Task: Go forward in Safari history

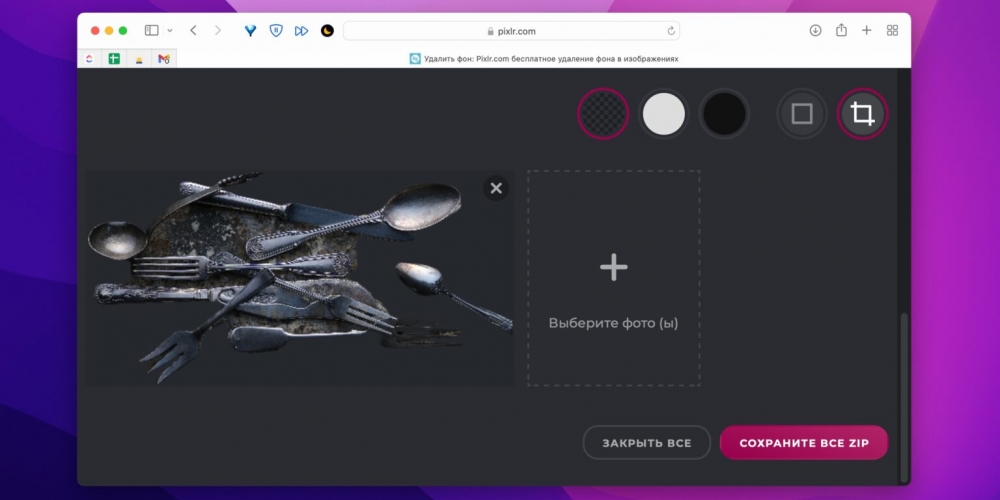Action: (x=218, y=31)
